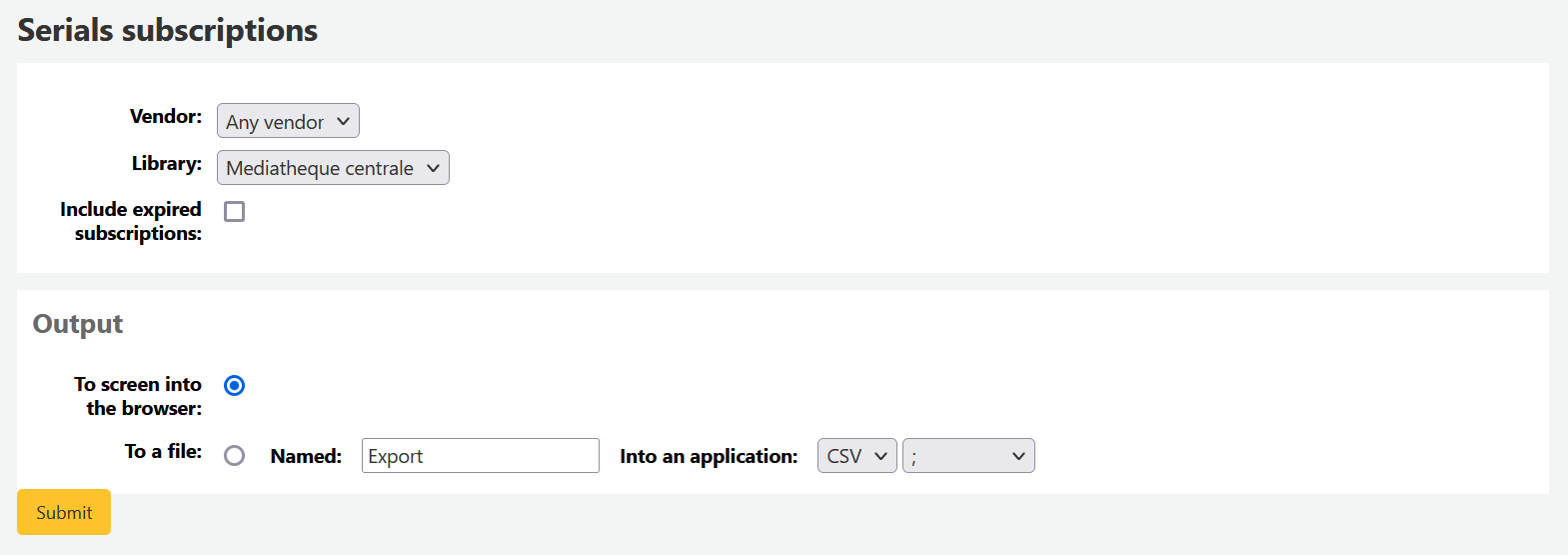The image size is (1568, 555).
Task: Click the Named file name input field
Action: [x=480, y=456]
